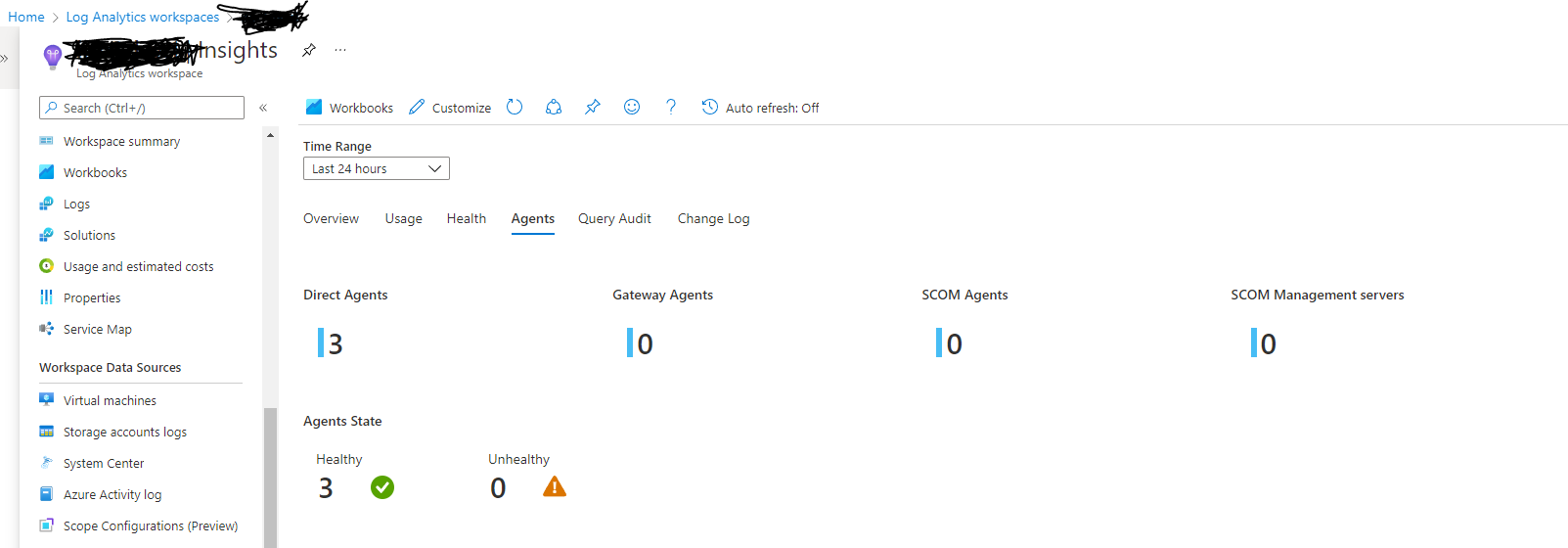1568x548 pixels.
Task: Click the Properties bars icon
Action: tap(46, 297)
